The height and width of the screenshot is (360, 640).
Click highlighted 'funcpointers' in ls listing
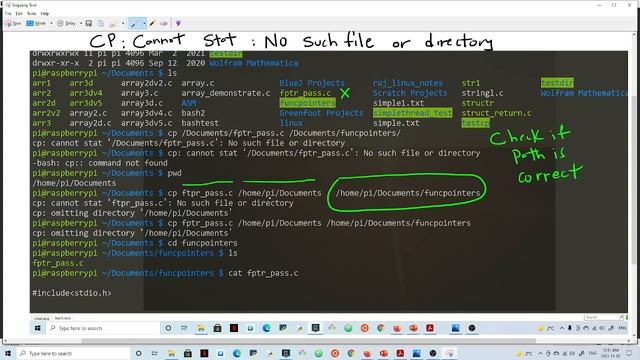click(x=307, y=103)
